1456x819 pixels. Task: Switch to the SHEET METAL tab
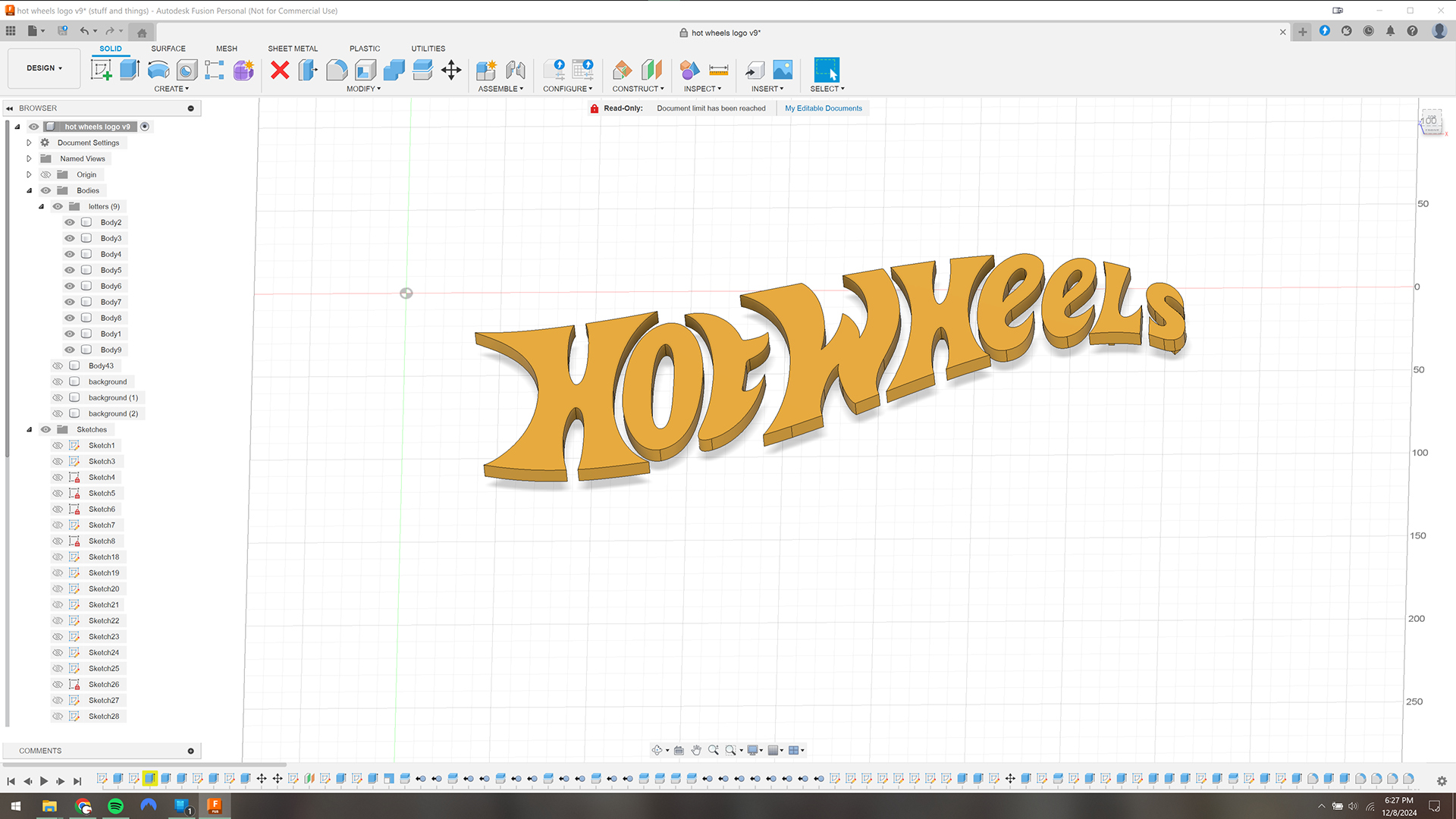(x=293, y=49)
